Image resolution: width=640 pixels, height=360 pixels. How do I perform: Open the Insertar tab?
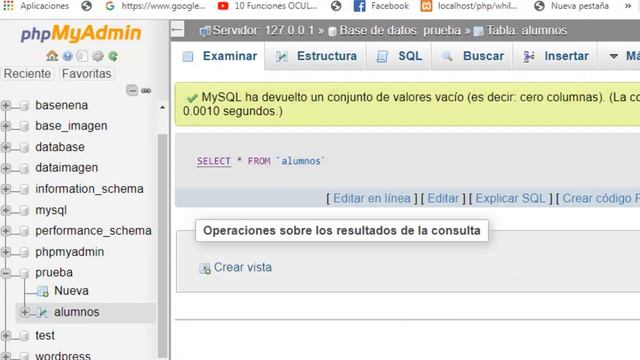(x=556, y=56)
